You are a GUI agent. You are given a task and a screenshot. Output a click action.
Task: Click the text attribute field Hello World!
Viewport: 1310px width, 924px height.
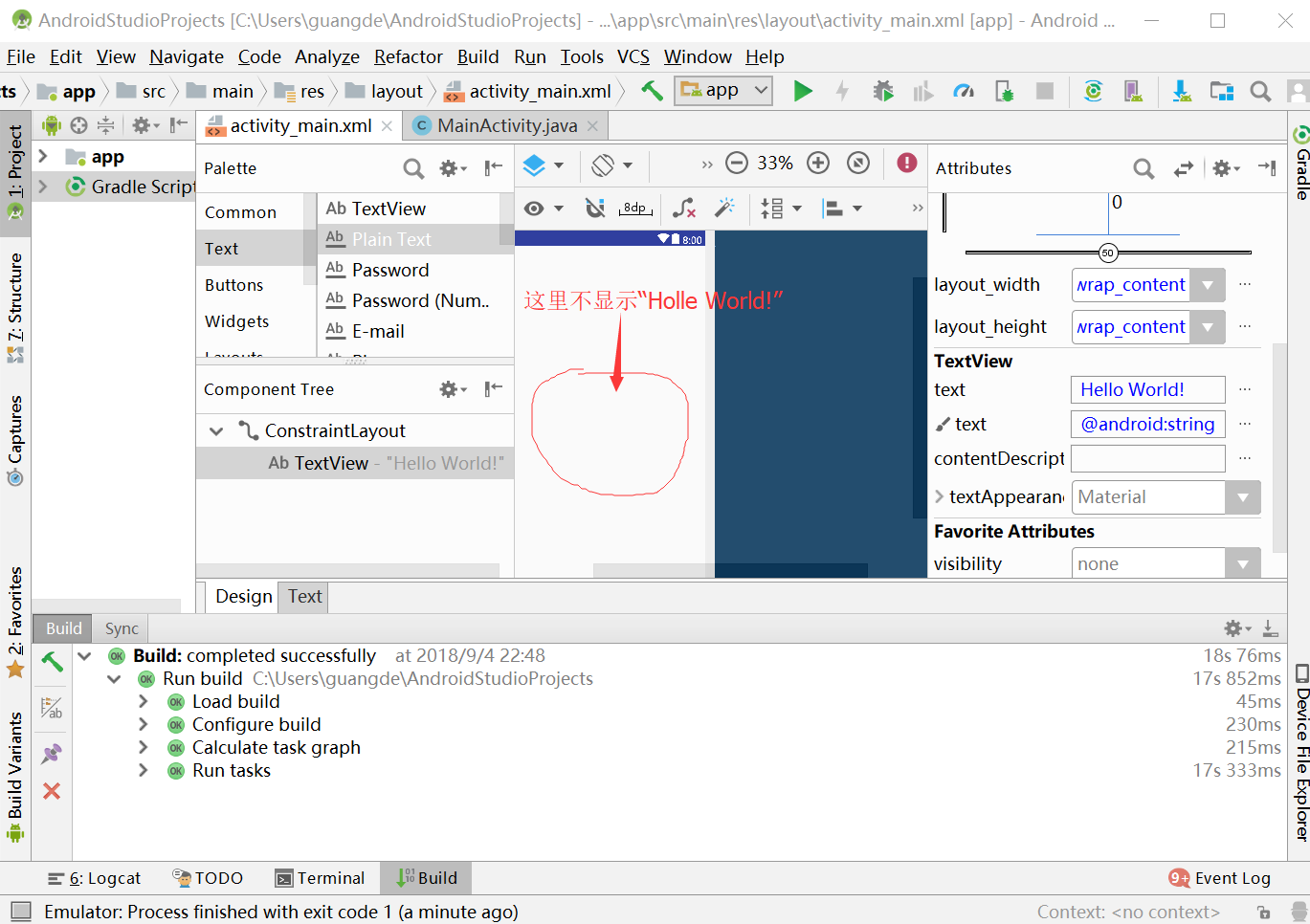click(1148, 390)
